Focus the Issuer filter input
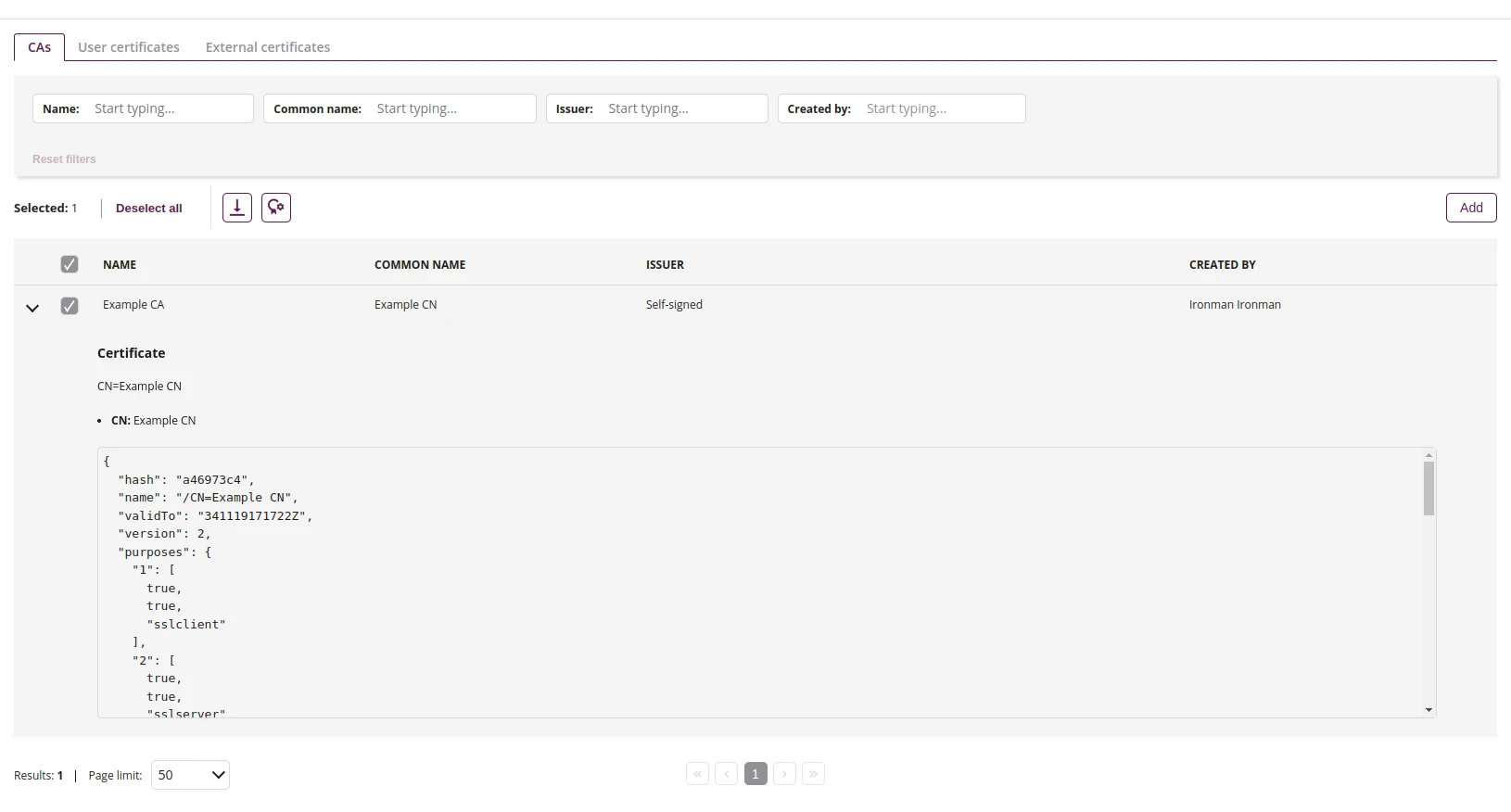Viewport: 1511px width, 812px height. (657, 108)
